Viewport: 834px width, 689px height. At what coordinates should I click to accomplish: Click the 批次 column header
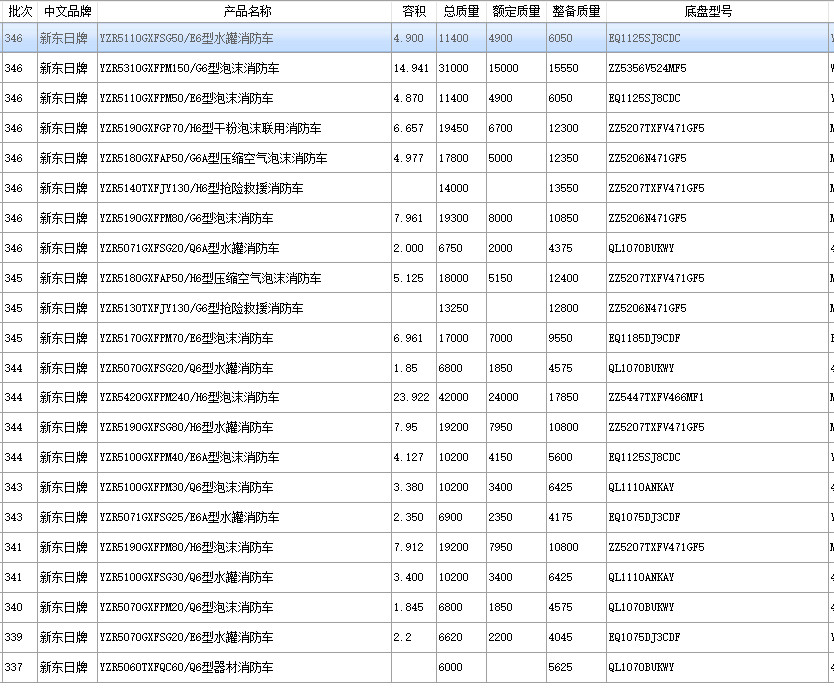click(x=18, y=11)
